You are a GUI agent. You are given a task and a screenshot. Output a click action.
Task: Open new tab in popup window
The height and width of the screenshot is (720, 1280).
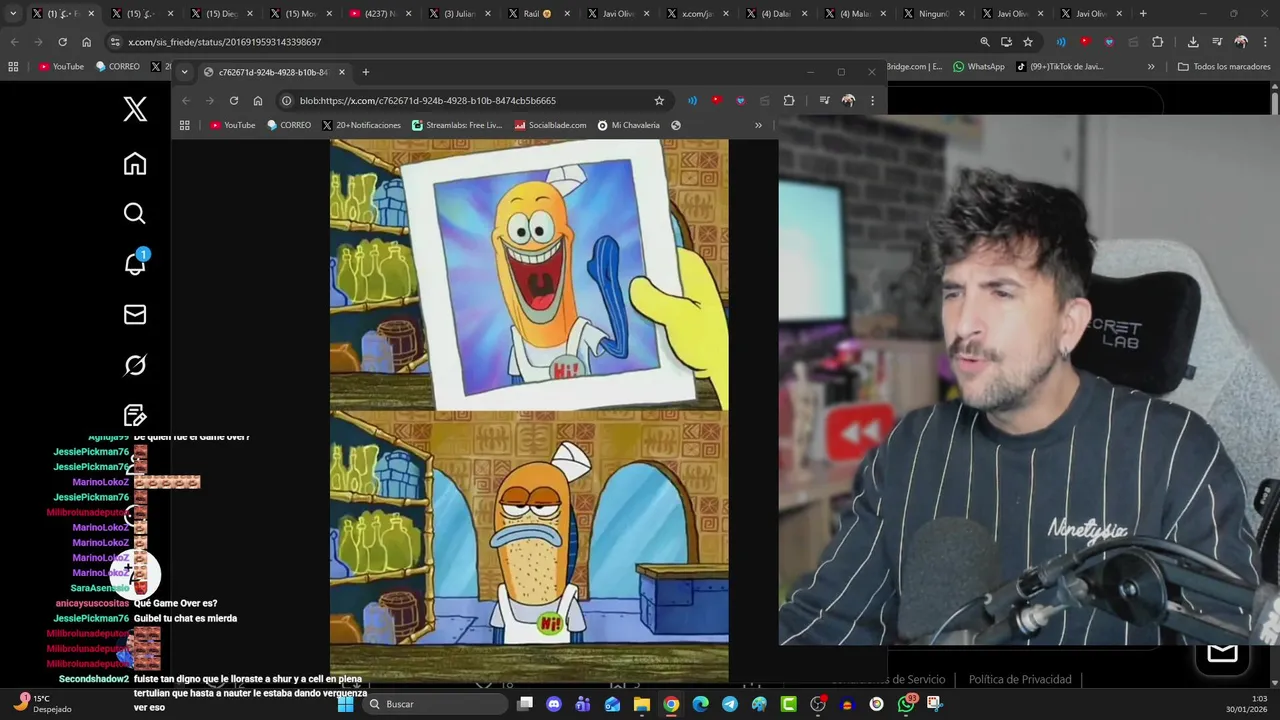pyautogui.click(x=366, y=72)
